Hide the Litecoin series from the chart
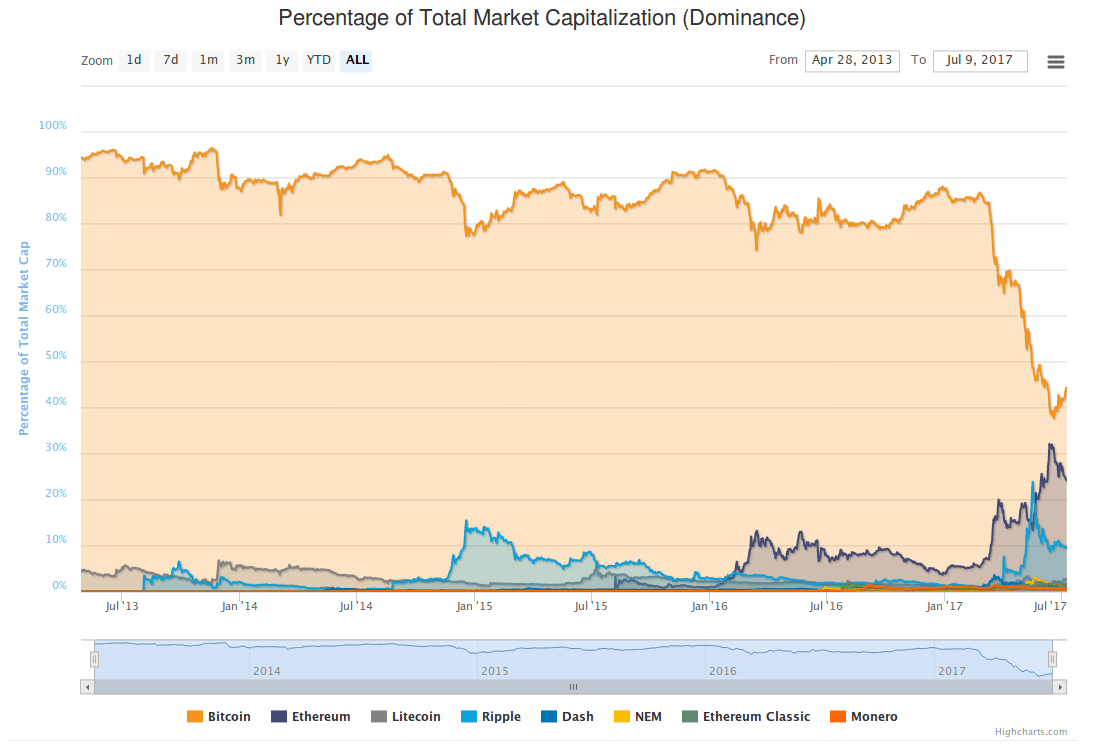This screenshot has width=1097, height=748. (x=406, y=716)
